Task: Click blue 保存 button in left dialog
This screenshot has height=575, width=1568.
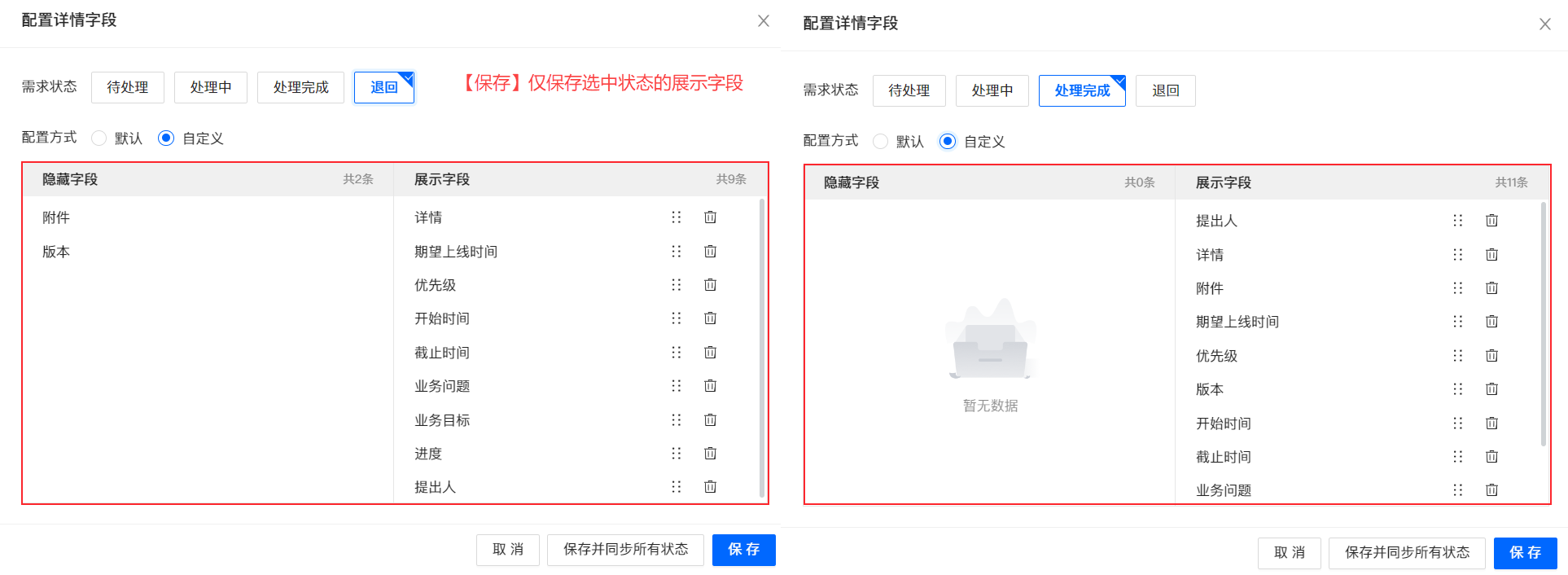Action: 744,550
